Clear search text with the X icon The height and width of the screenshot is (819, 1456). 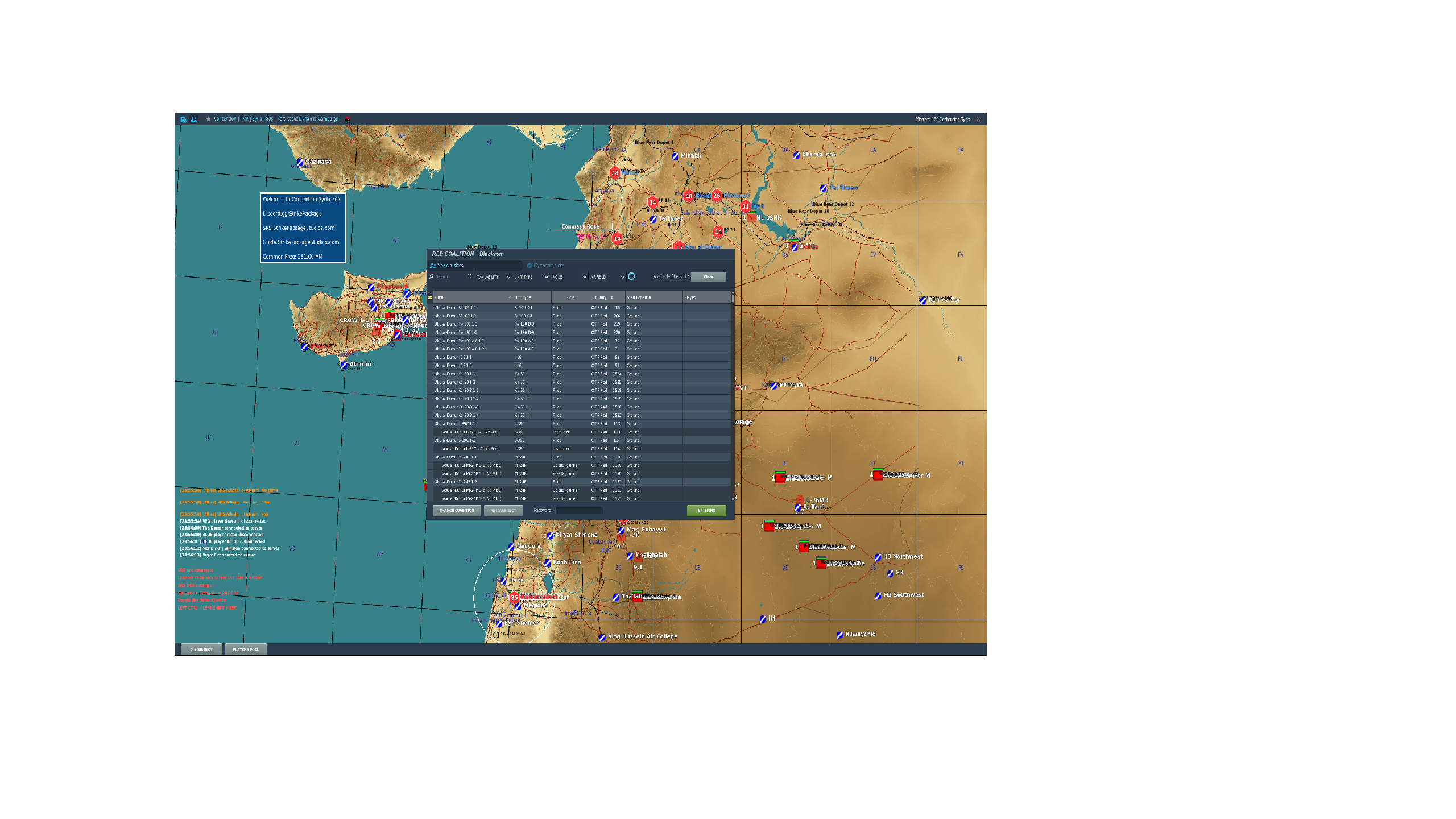(x=469, y=276)
